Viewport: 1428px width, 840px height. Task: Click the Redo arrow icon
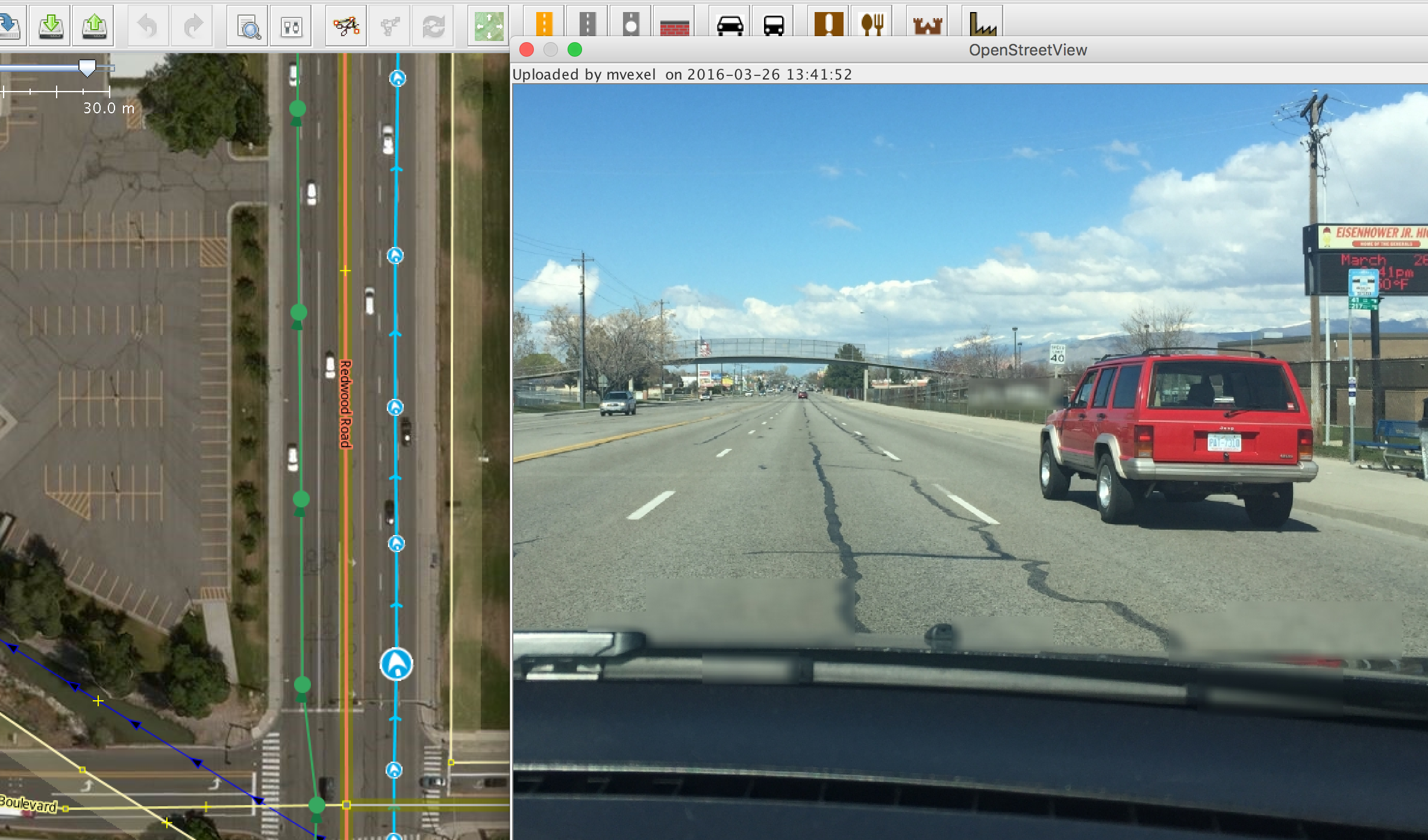(x=192, y=25)
